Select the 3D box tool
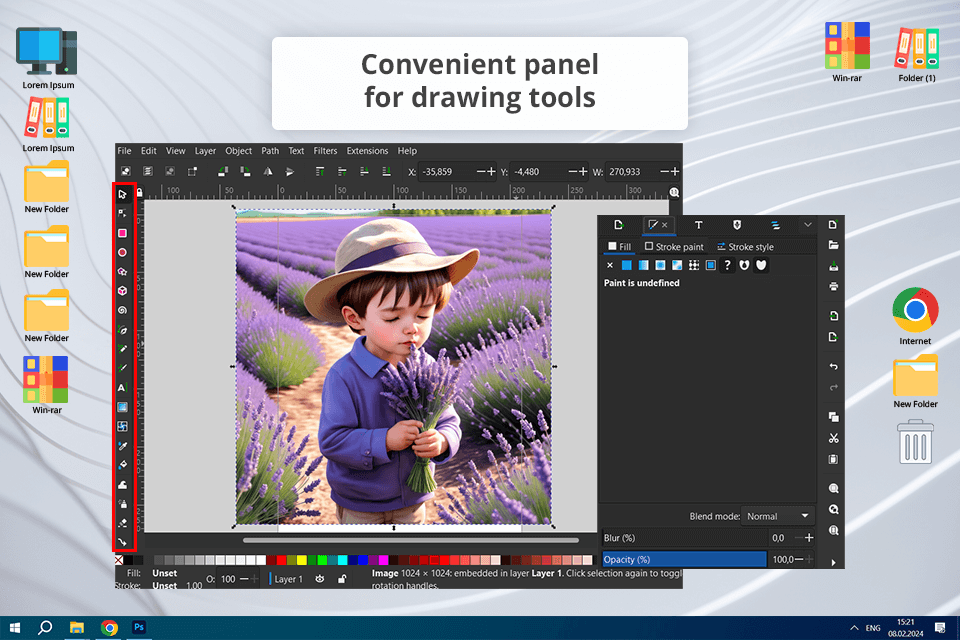This screenshot has height=640, width=960. tap(122, 291)
